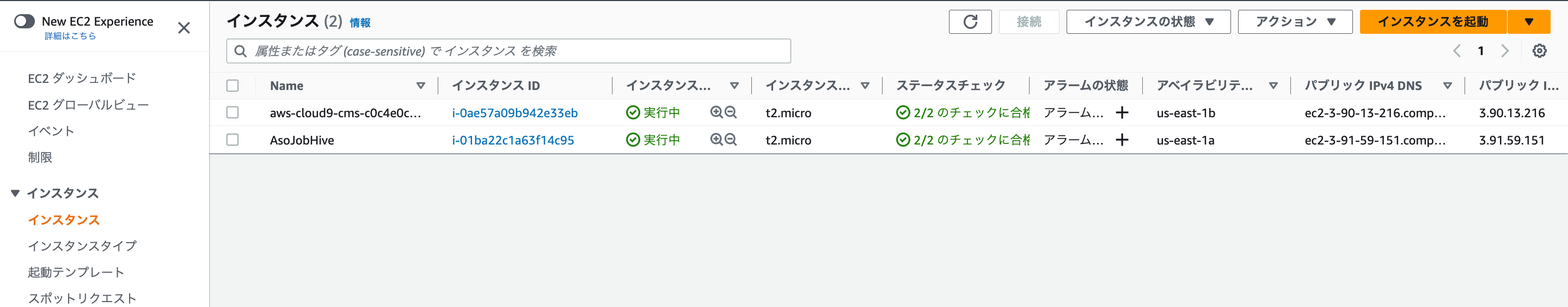The height and width of the screenshot is (307, 1568).
Task: Navigate to EC2 ダッシュボード in sidebar
Action: coord(82,79)
